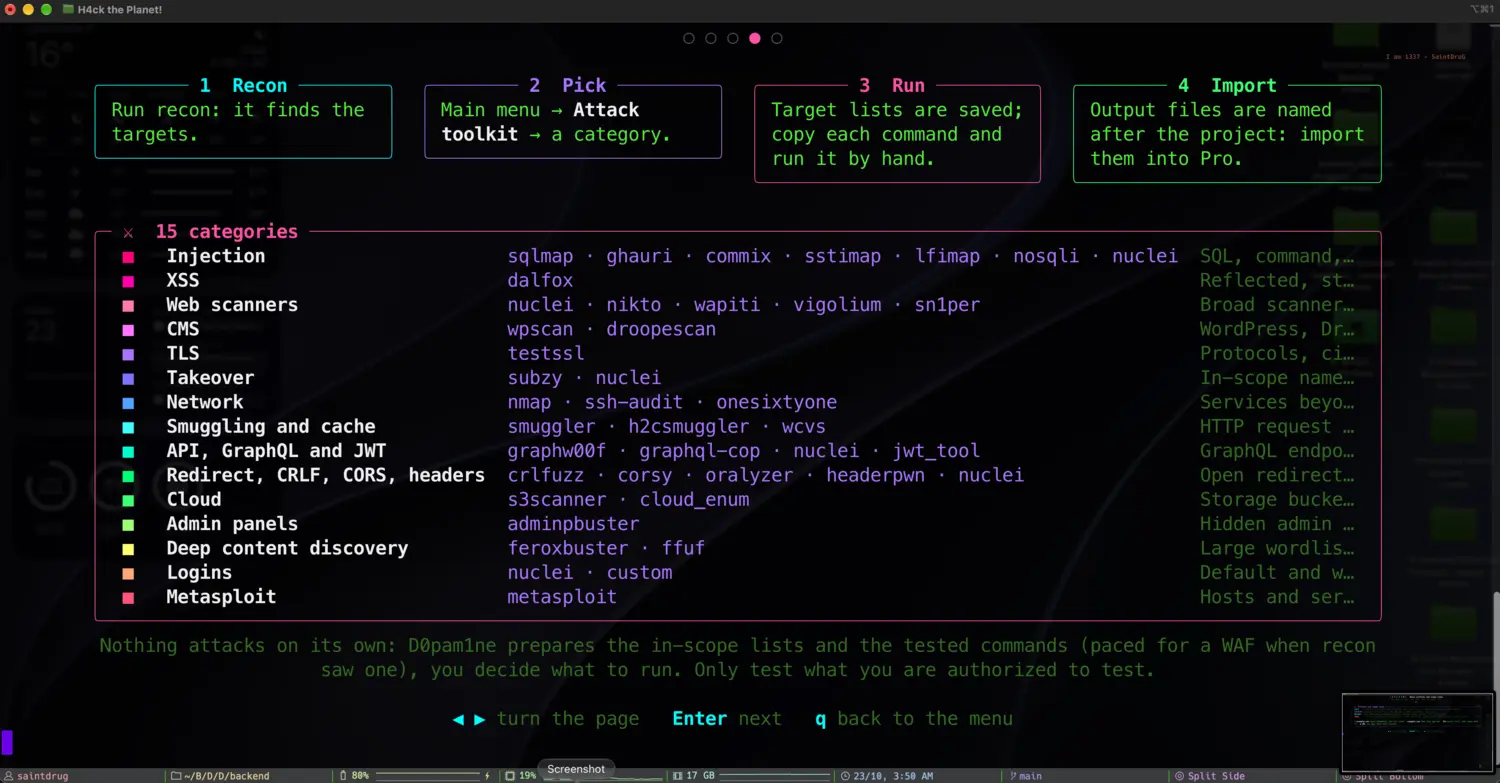The width and height of the screenshot is (1500, 783).
Task: Select the Admin panels category row
Action: tap(738, 524)
